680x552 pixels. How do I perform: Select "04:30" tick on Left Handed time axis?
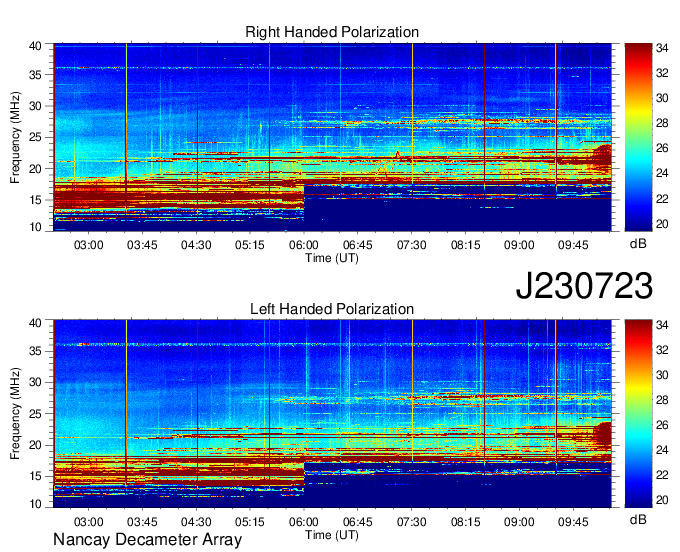196,522
